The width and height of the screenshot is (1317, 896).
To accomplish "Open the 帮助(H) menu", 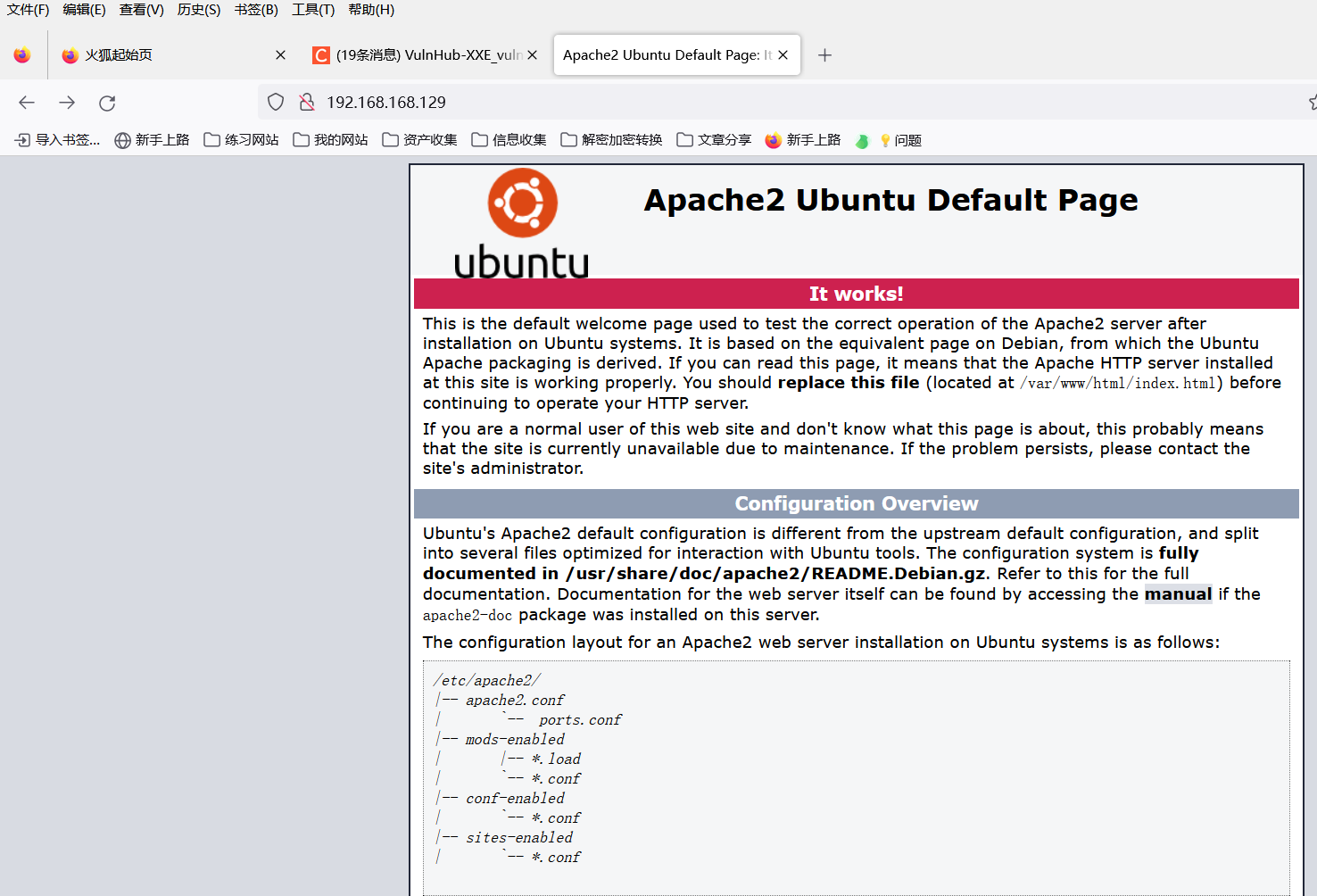I will [371, 10].
